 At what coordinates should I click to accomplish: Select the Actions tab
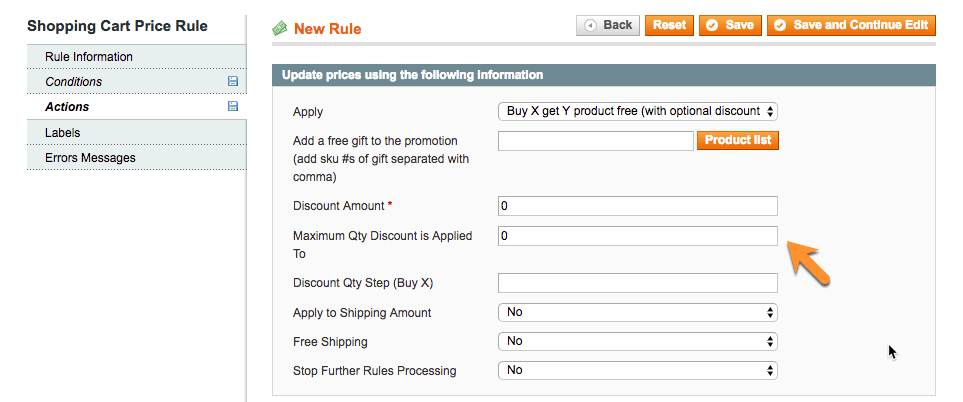67,107
